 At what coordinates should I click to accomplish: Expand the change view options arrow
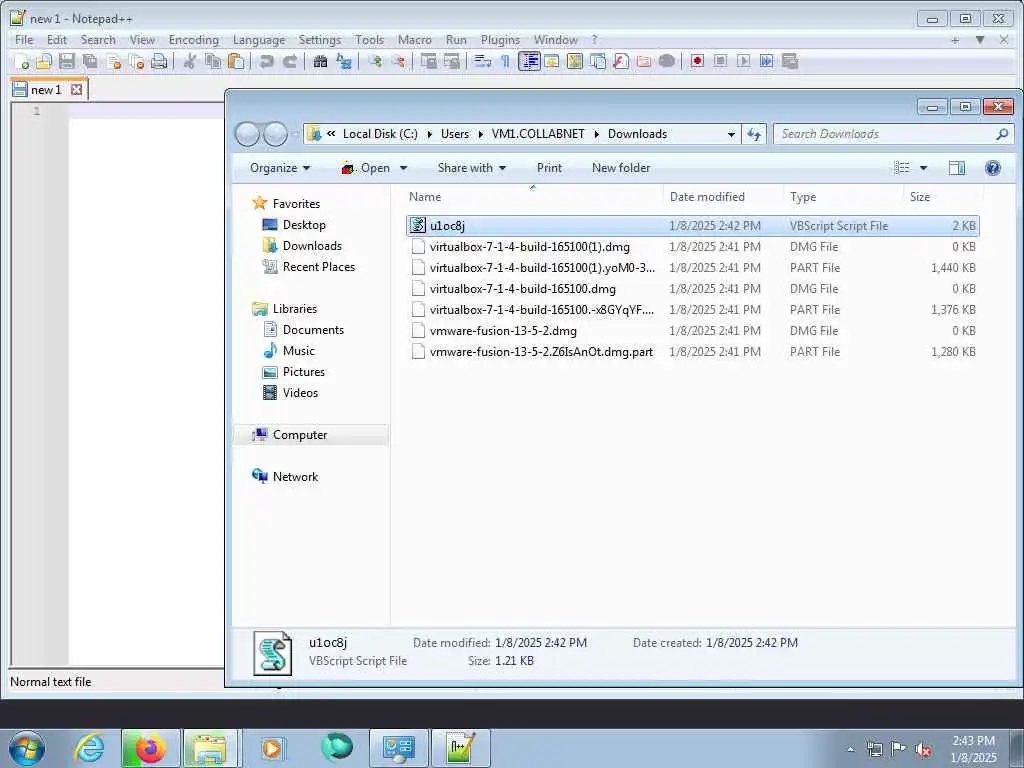click(x=923, y=168)
